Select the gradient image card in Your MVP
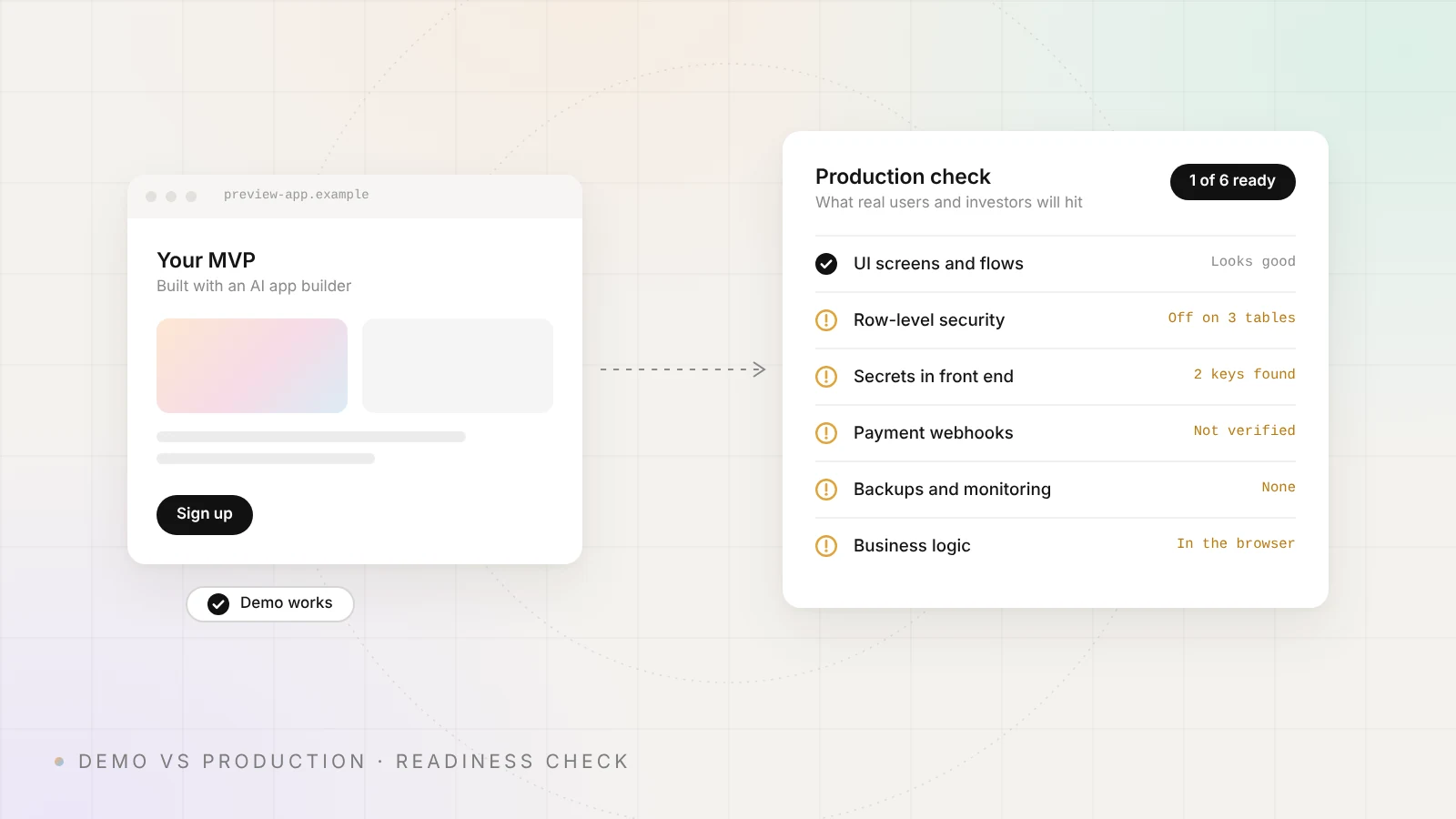This screenshot has width=1456, height=819. coord(252,366)
